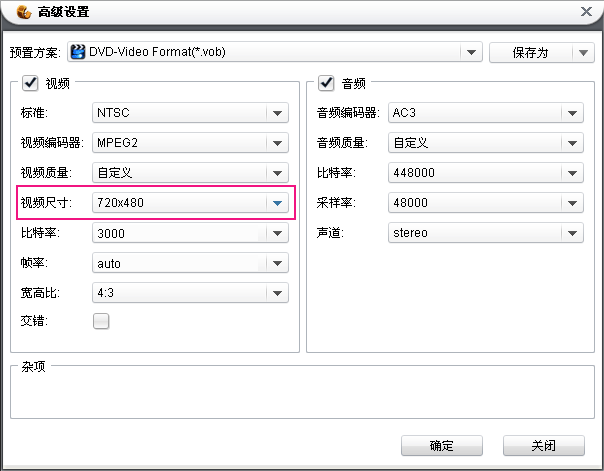Open the 预置方案 preset dropdown
The image size is (604, 471).
[471, 52]
